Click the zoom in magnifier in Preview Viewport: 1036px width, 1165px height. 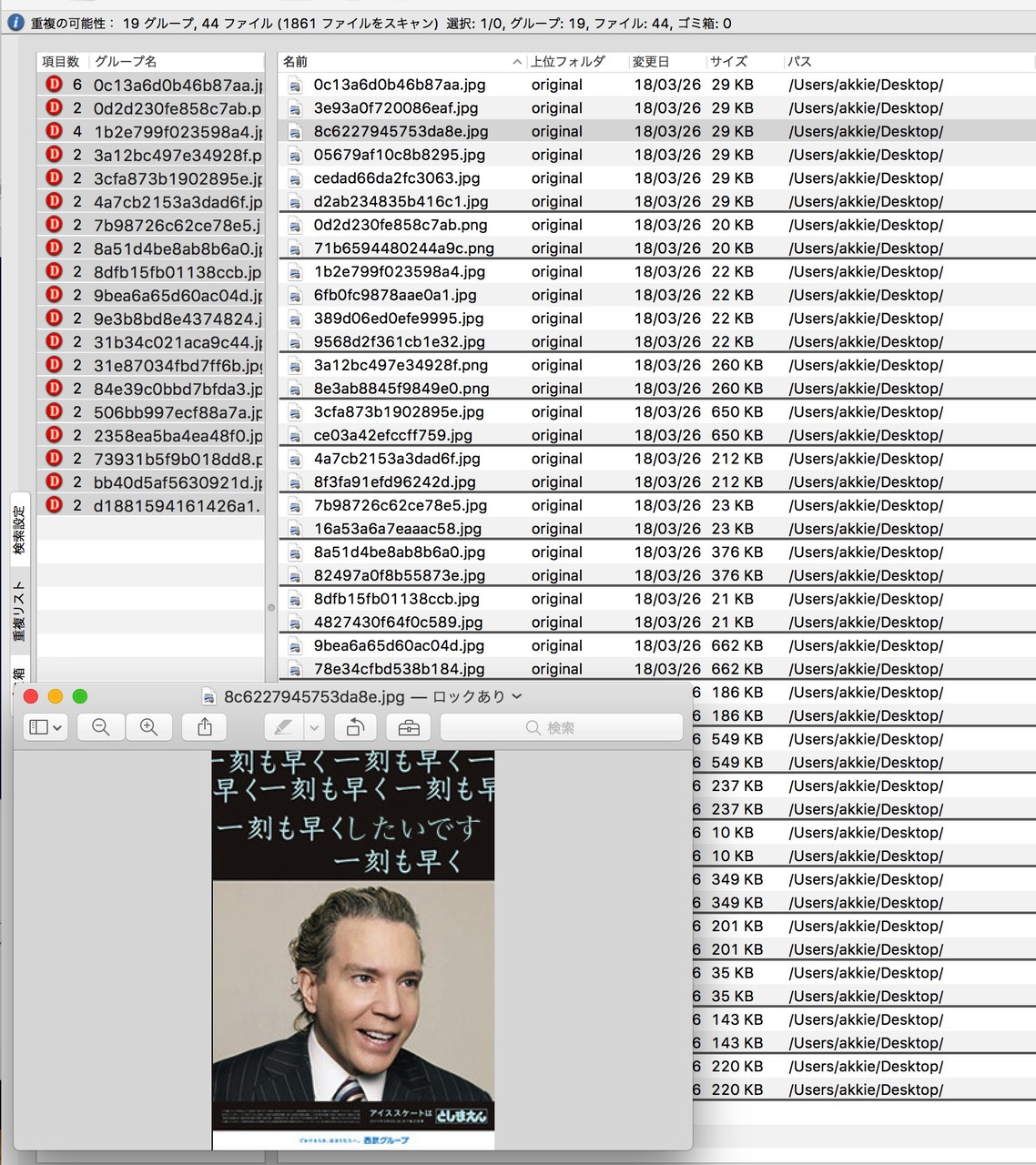(148, 727)
